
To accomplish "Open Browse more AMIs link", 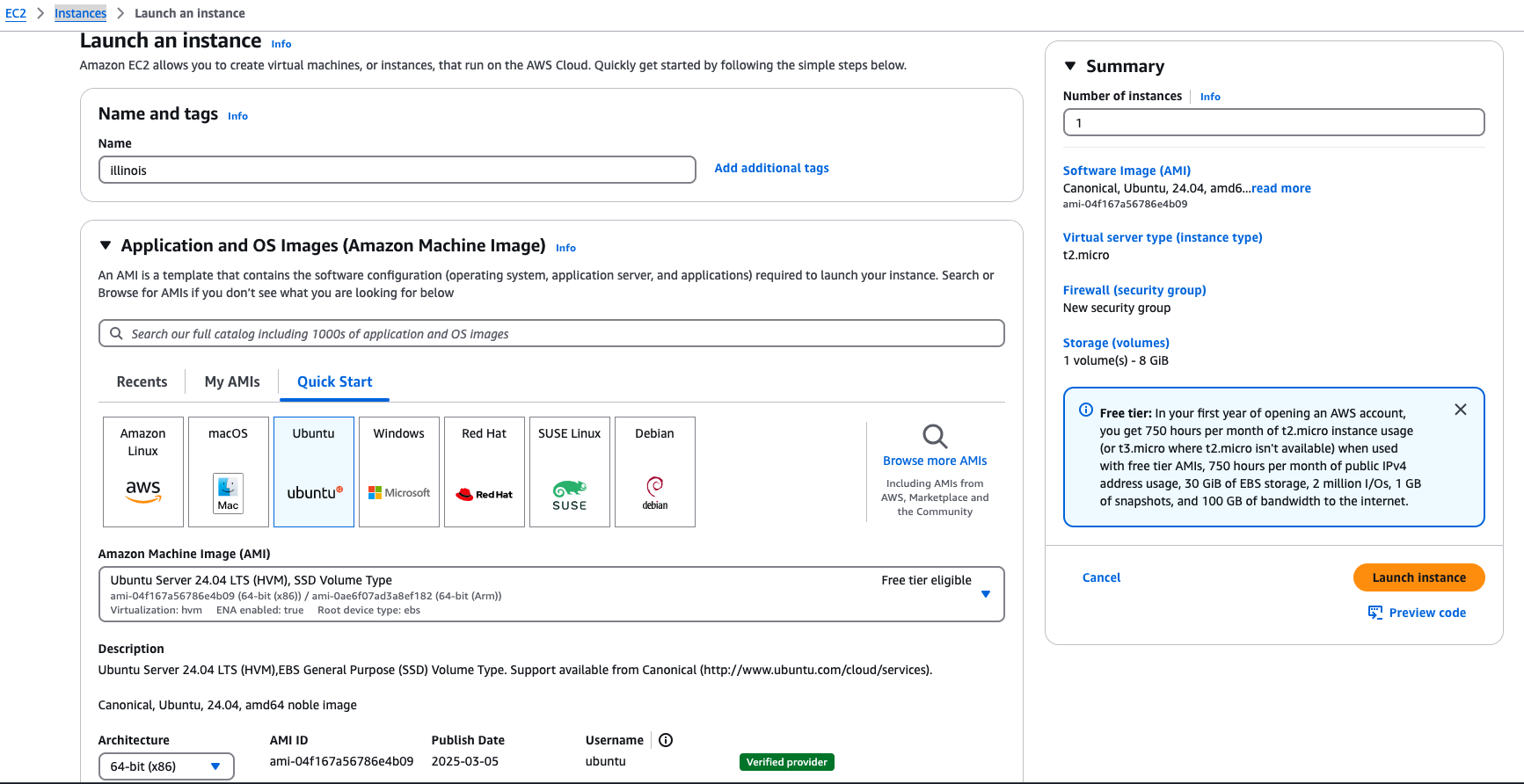I will point(935,461).
